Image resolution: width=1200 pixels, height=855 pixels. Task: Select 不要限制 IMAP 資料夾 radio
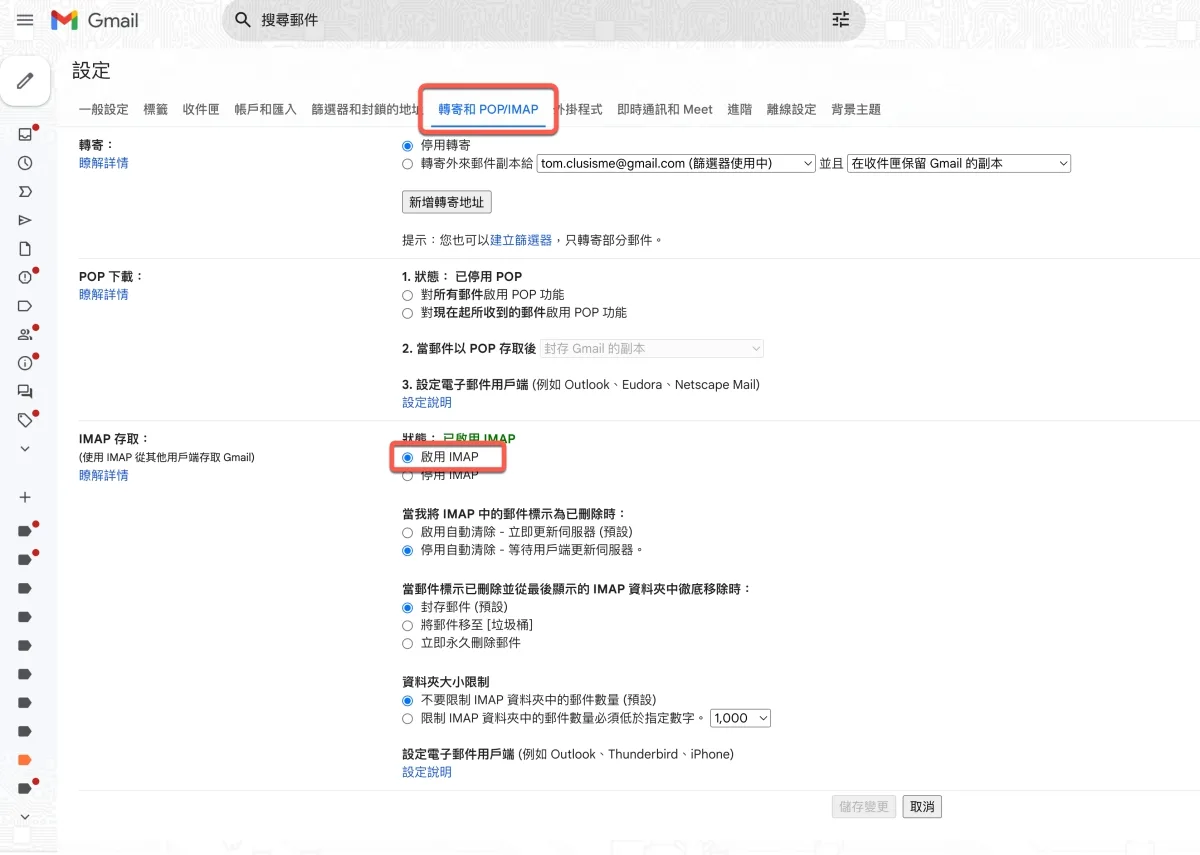pos(407,700)
